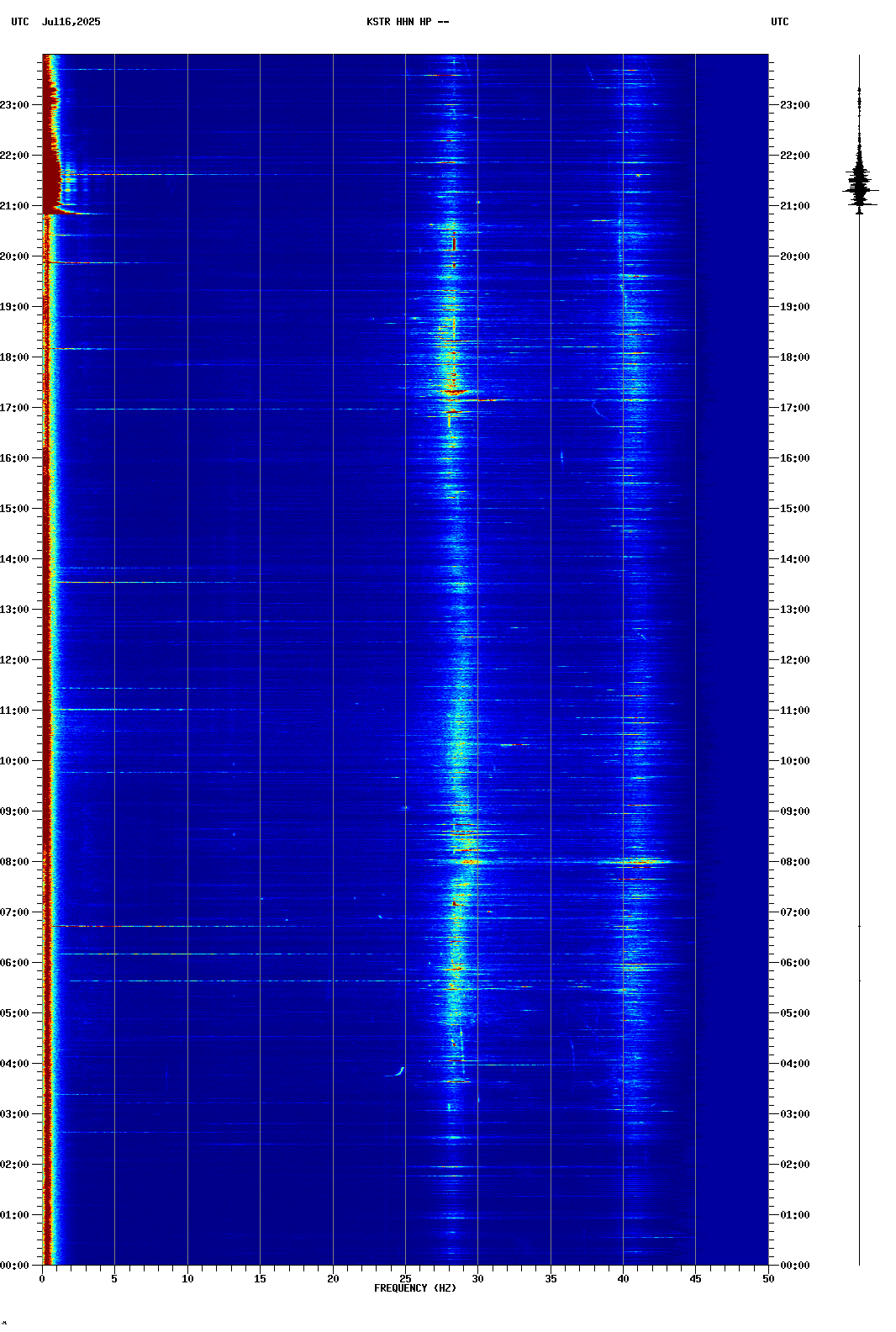
Task: Click the 30 Hz frequency axis label
Action: [477, 1278]
